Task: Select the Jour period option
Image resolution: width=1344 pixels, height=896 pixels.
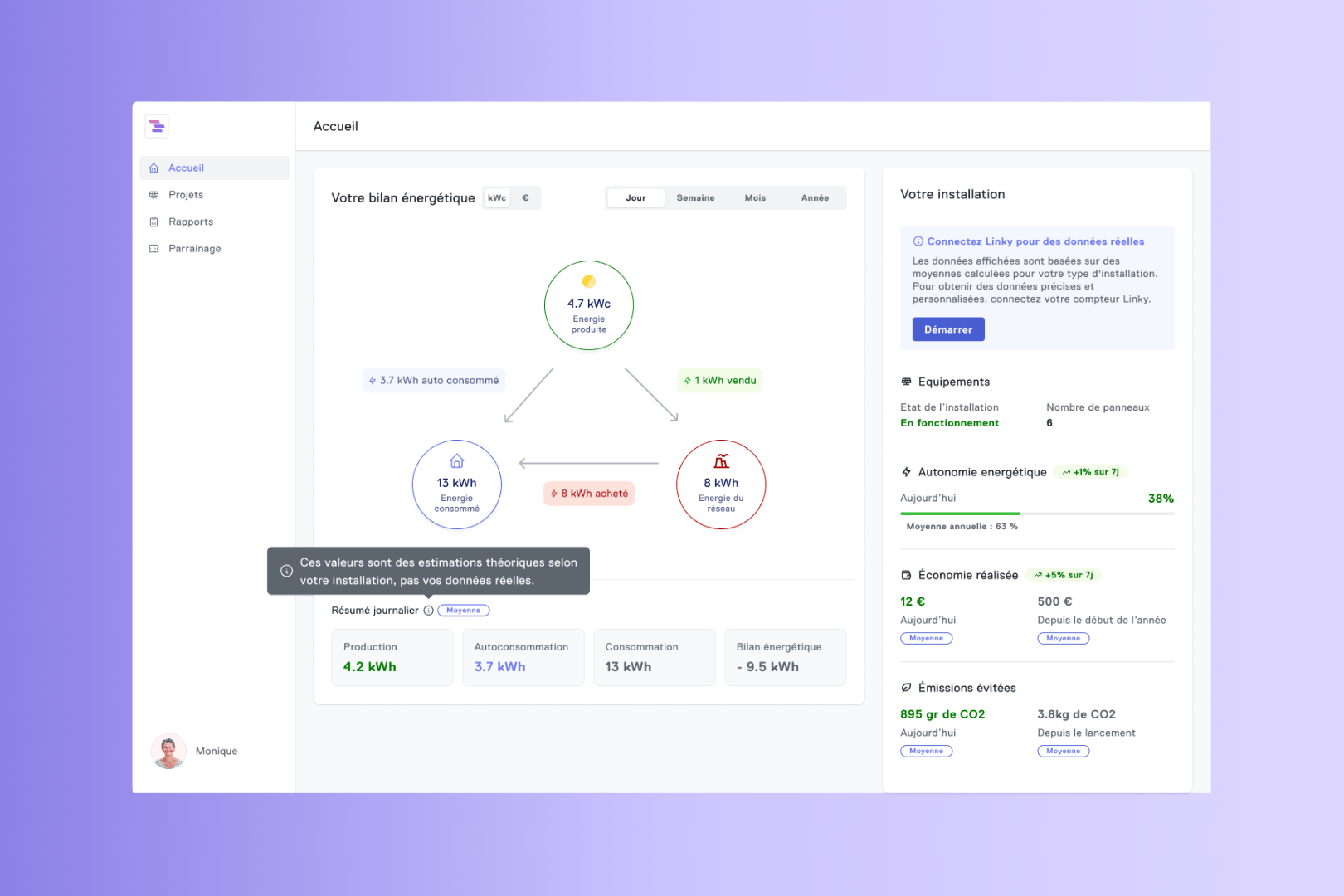Action: pos(635,198)
